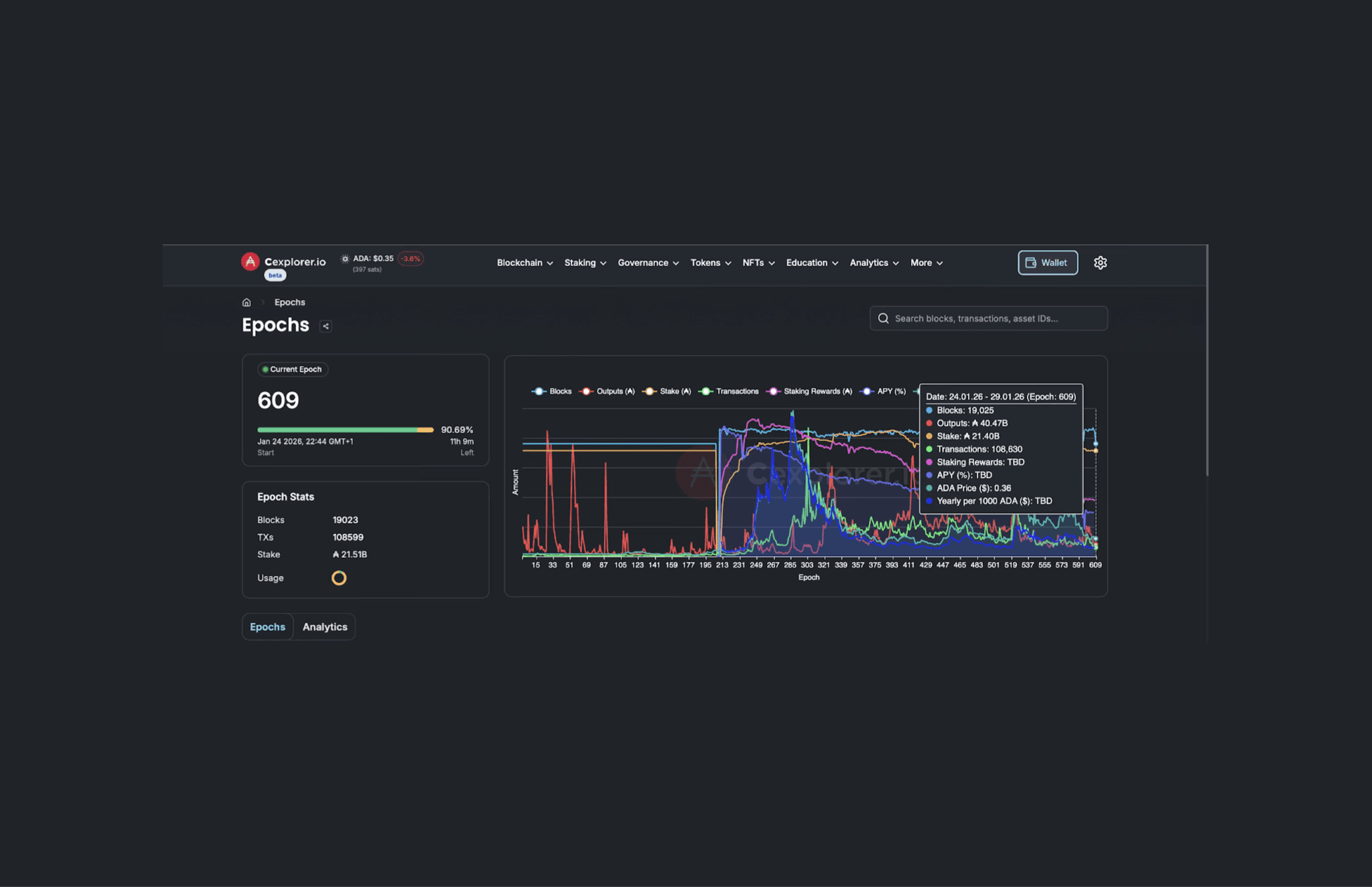Open settings via the gear icon
This screenshot has width=1372, height=887.
click(1100, 263)
